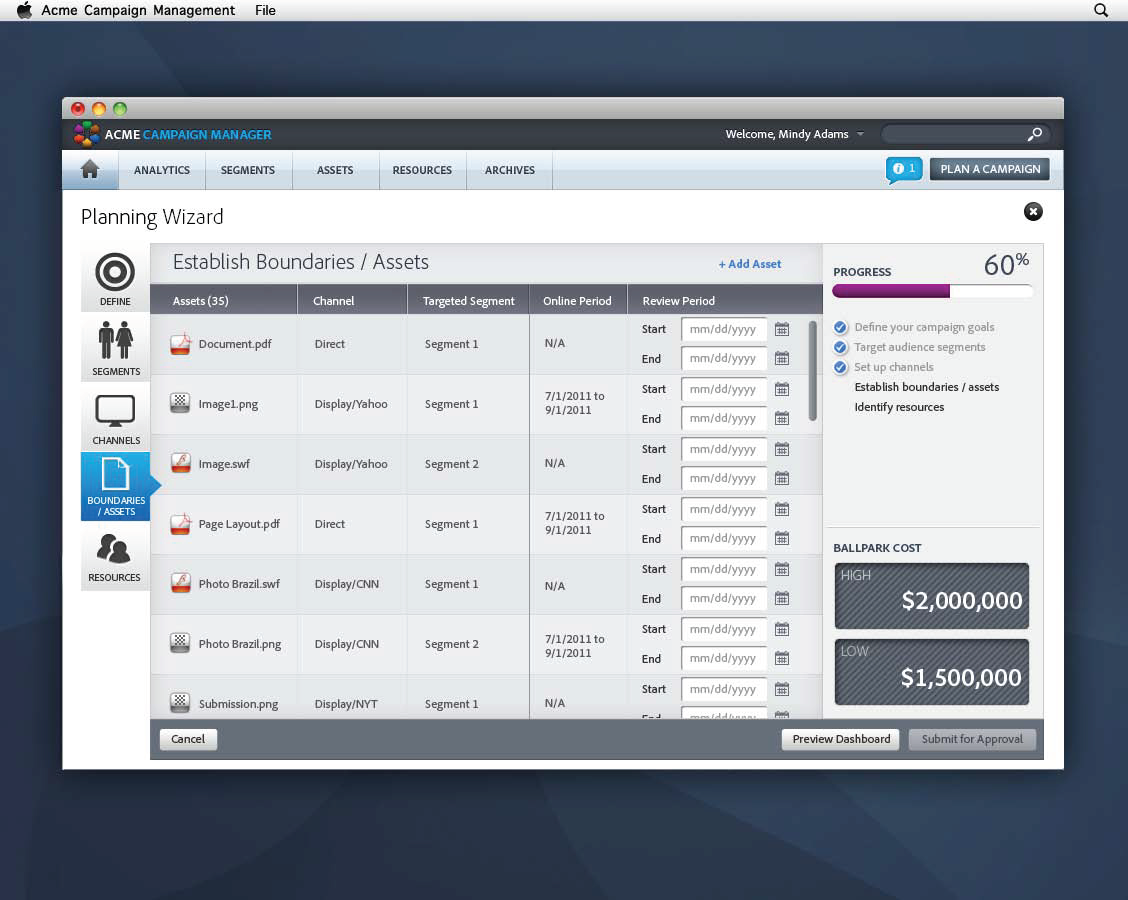Click the Targeted Segment column header
This screenshot has width=1128, height=900.
[468, 300]
